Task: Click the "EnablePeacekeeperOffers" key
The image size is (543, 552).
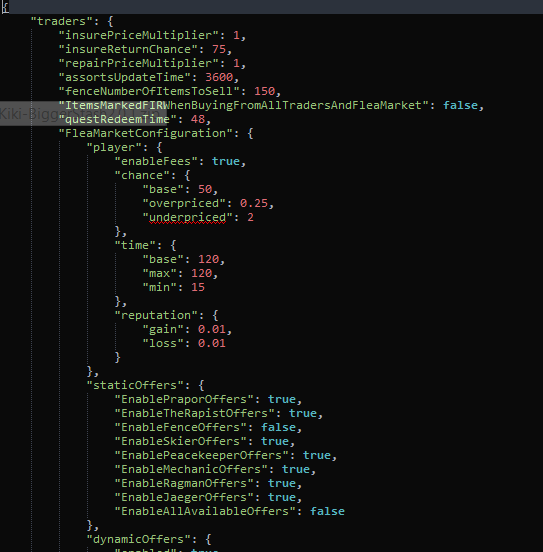Action: [201, 455]
